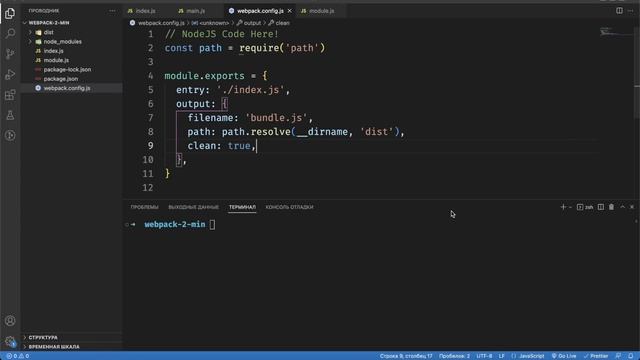Open the Run and Debug view

(10, 74)
